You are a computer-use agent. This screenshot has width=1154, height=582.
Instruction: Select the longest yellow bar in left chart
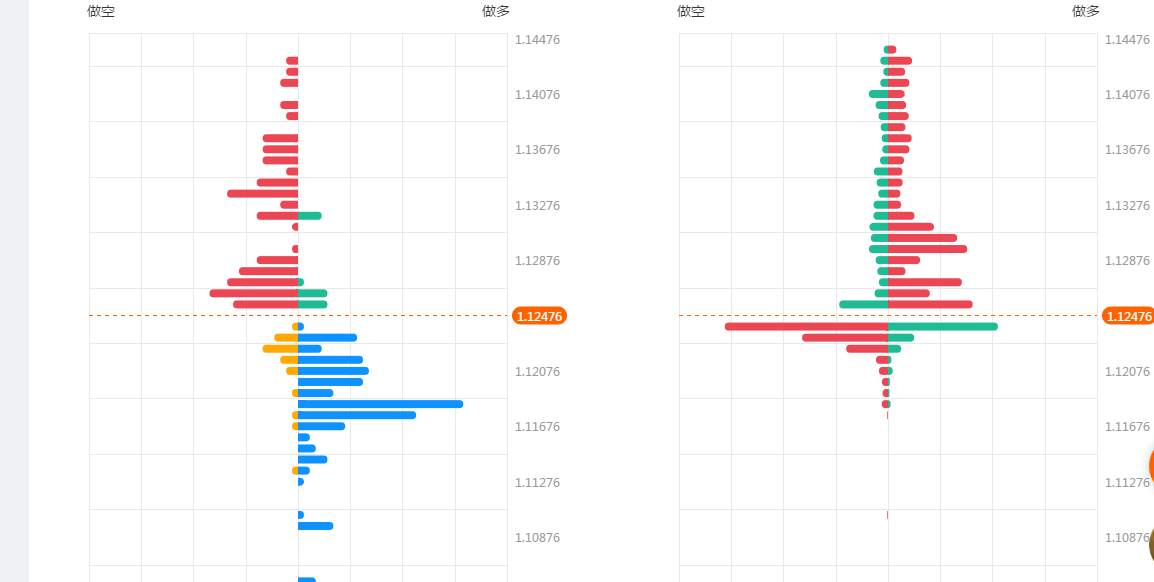tap(280, 349)
